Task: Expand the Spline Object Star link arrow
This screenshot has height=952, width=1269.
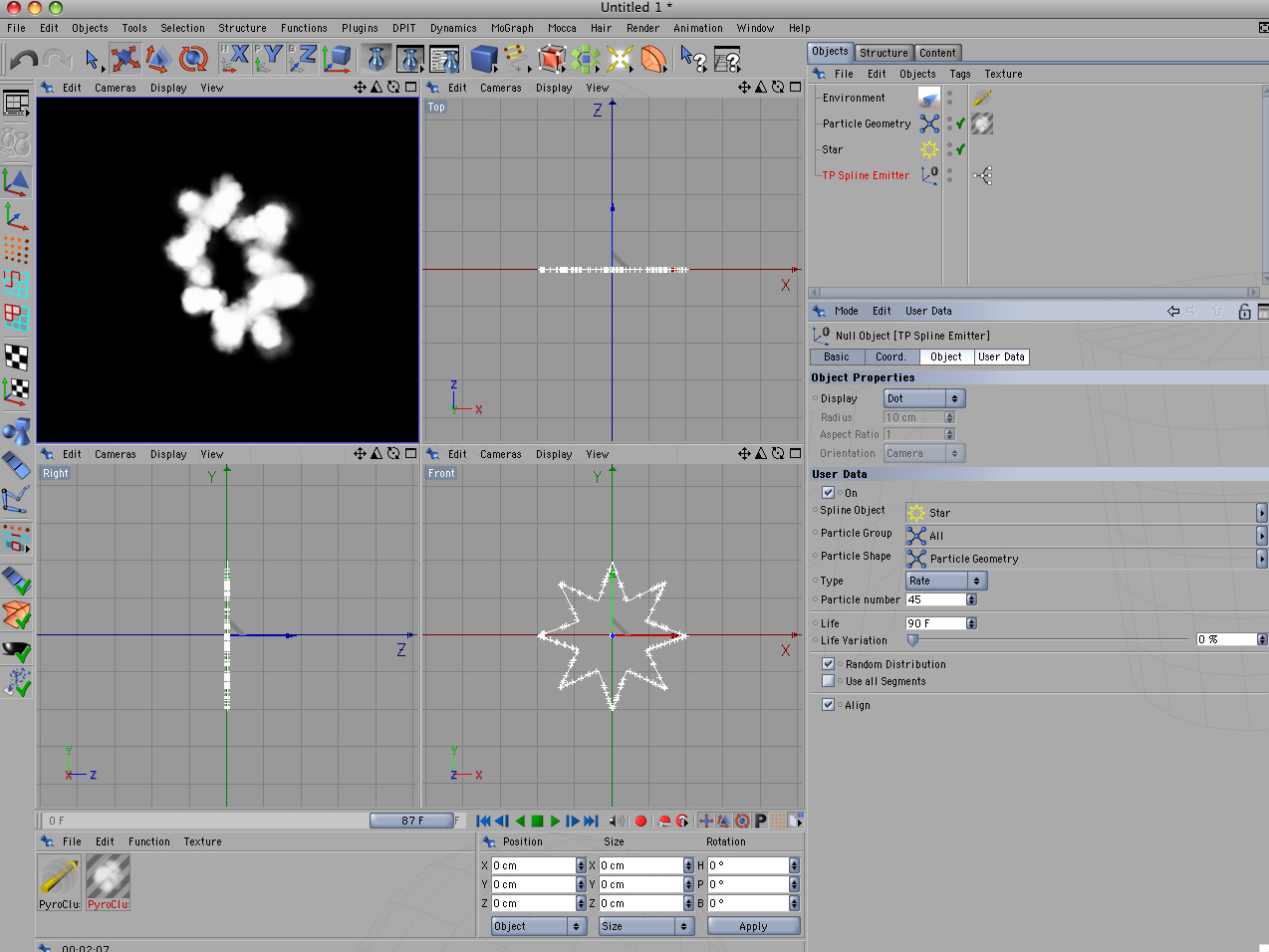Action: [1262, 513]
